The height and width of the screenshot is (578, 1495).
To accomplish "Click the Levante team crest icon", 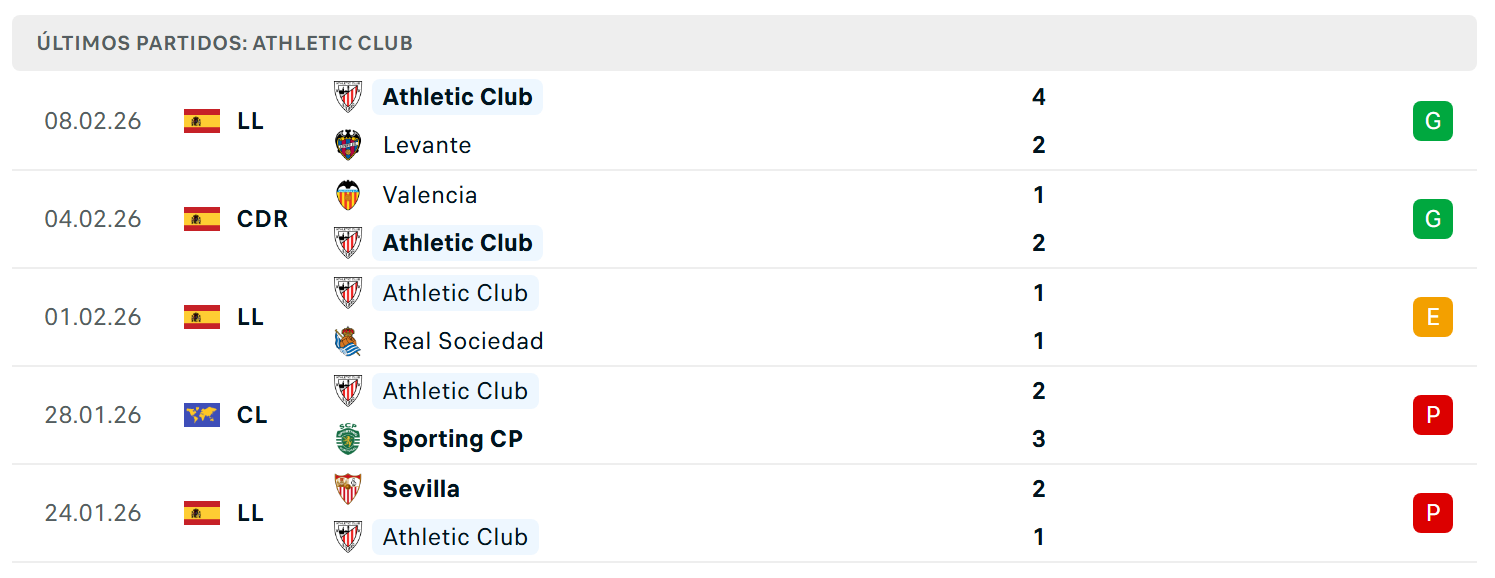I will pyautogui.click(x=348, y=145).
